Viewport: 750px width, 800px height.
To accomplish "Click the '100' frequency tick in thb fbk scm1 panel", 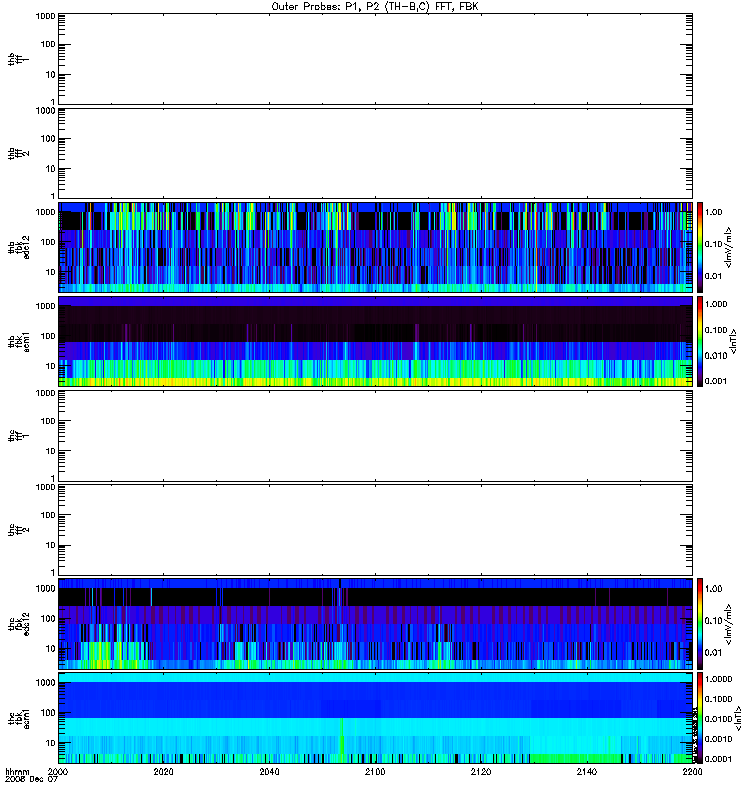I will click(x=48, y=336).
